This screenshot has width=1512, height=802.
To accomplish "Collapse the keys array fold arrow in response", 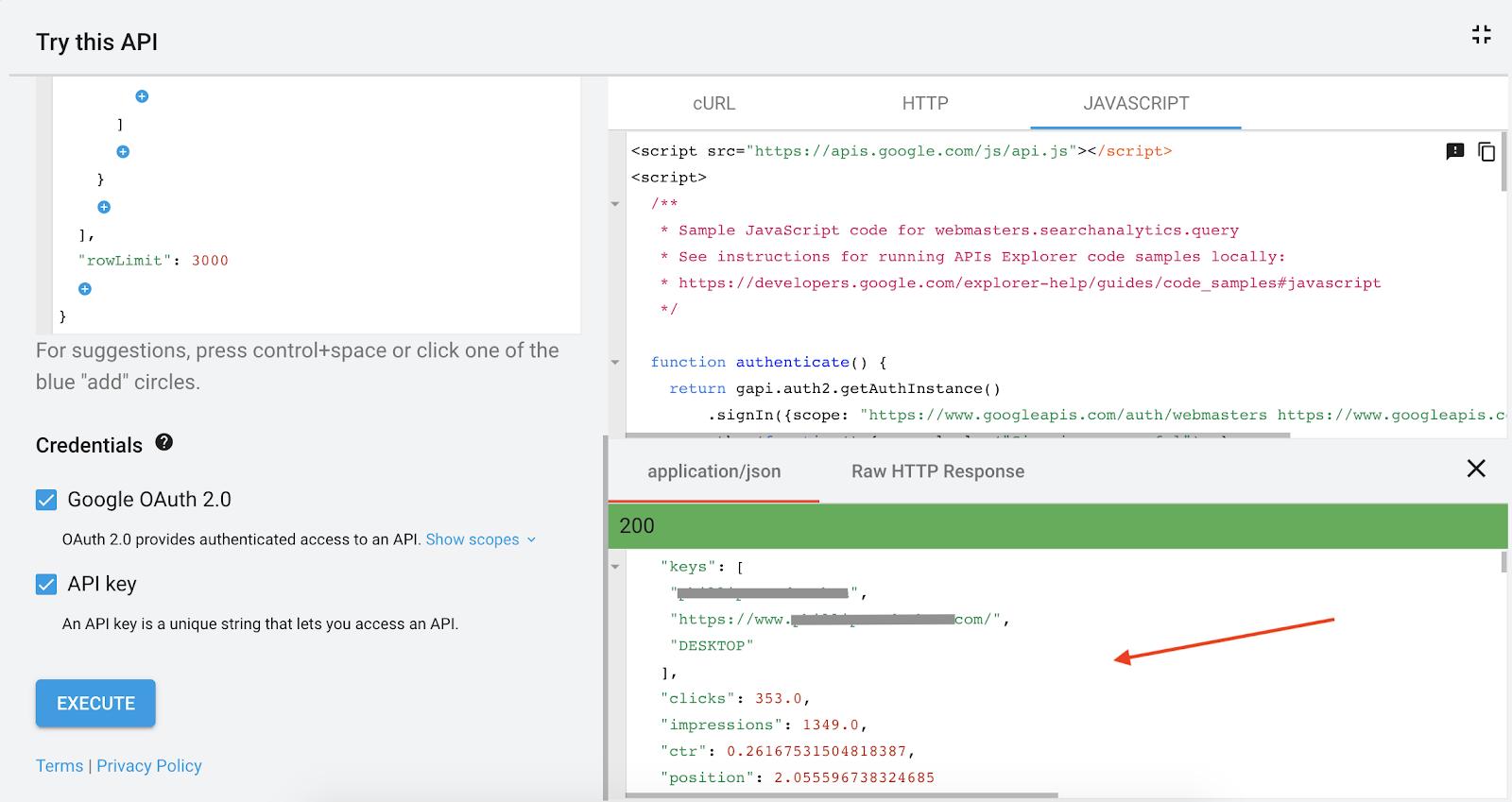I will click(x=615, y=568).
